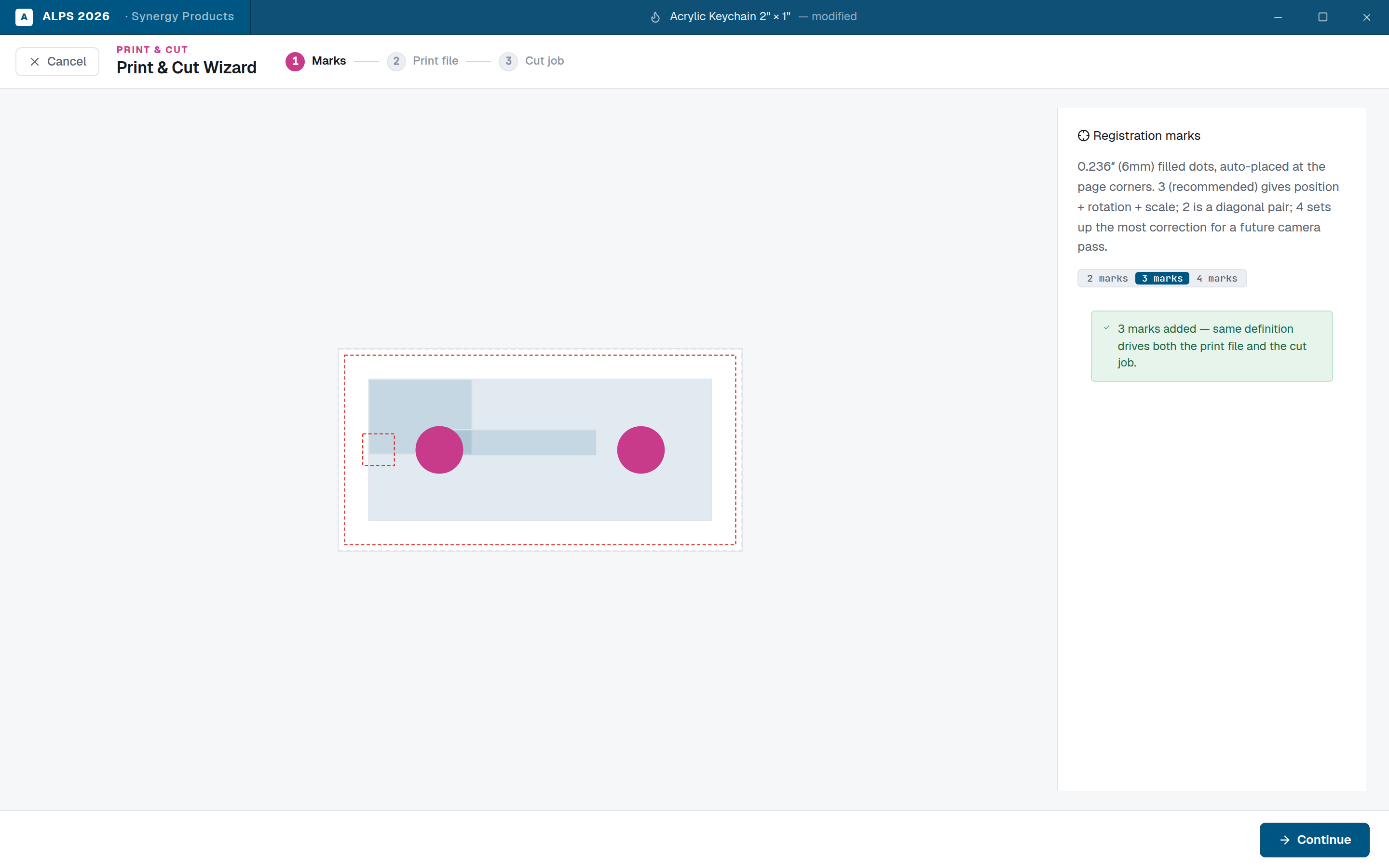Maximize the ALPS window
This screenshot has width=1389, height=868.
1322,17
